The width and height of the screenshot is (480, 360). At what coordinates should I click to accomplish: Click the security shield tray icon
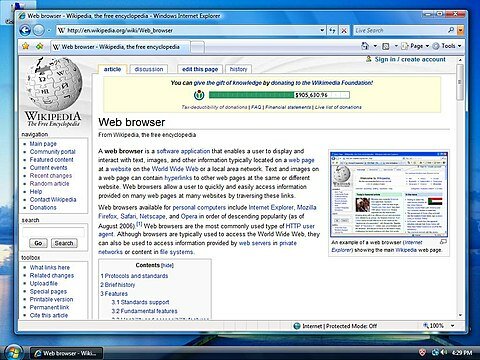[422, 352]
